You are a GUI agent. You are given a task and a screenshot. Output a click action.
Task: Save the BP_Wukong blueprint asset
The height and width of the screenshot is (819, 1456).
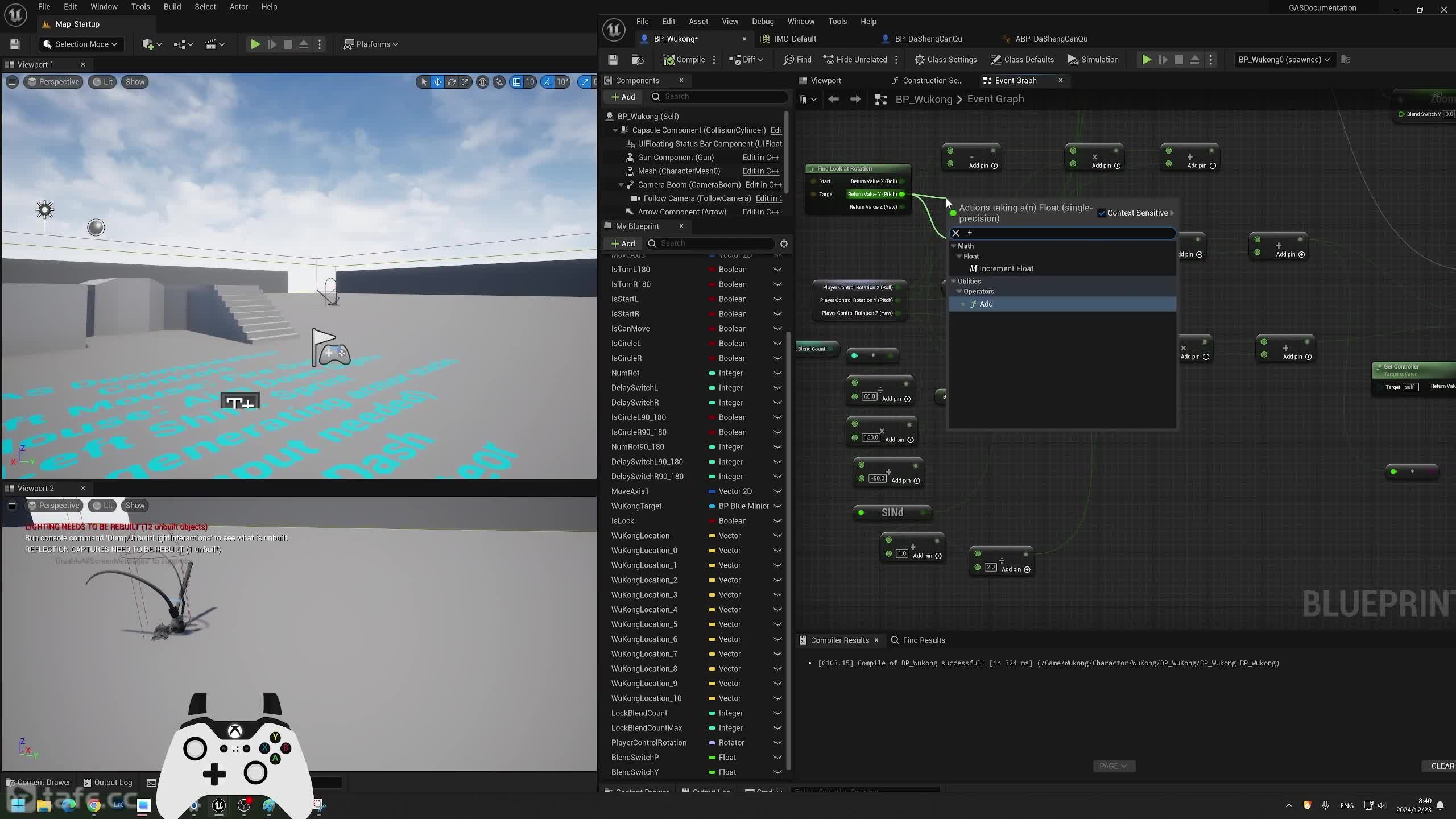point(613,60)
